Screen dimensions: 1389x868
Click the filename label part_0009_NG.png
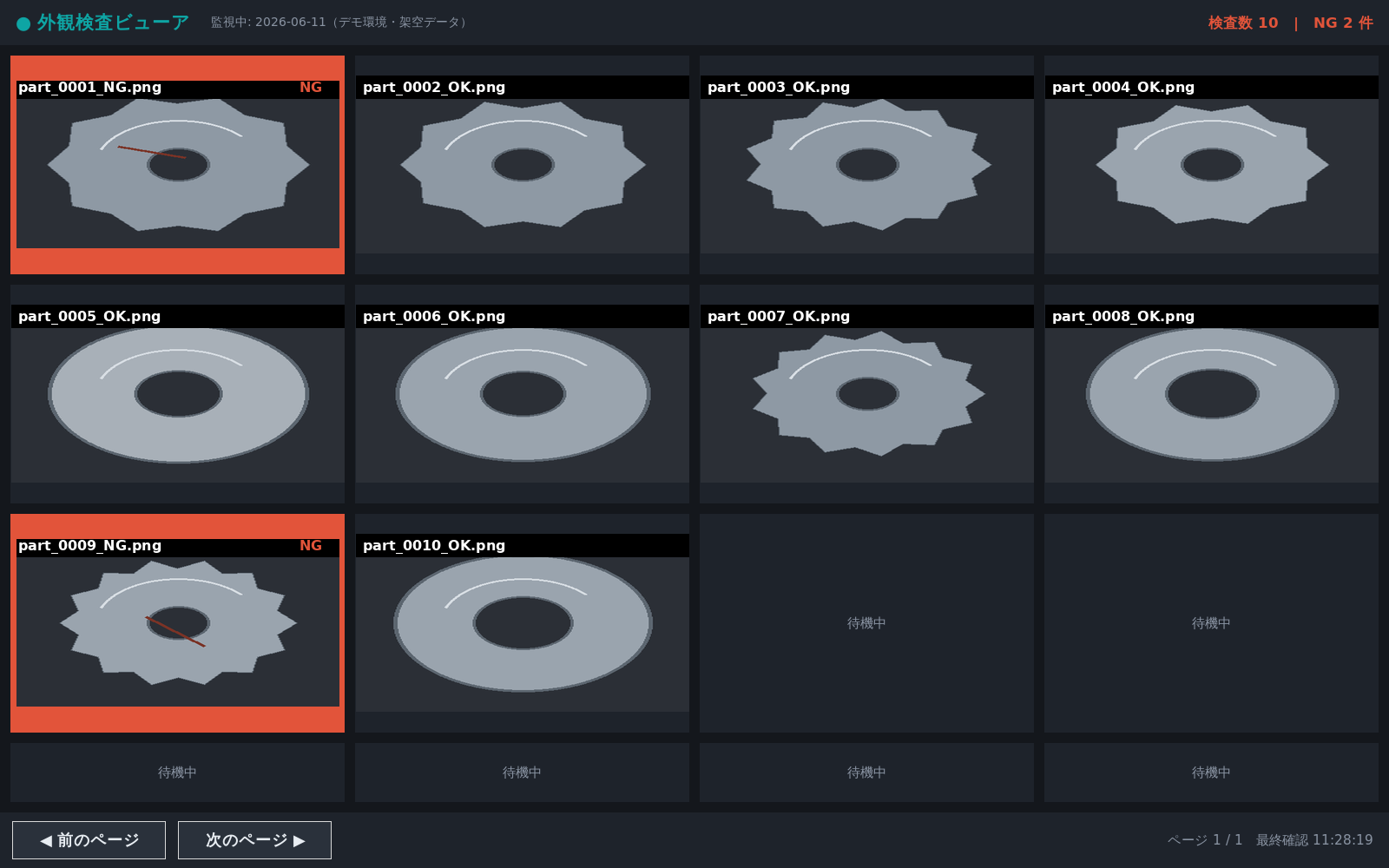pyautogui.click(x=90, y=546)
